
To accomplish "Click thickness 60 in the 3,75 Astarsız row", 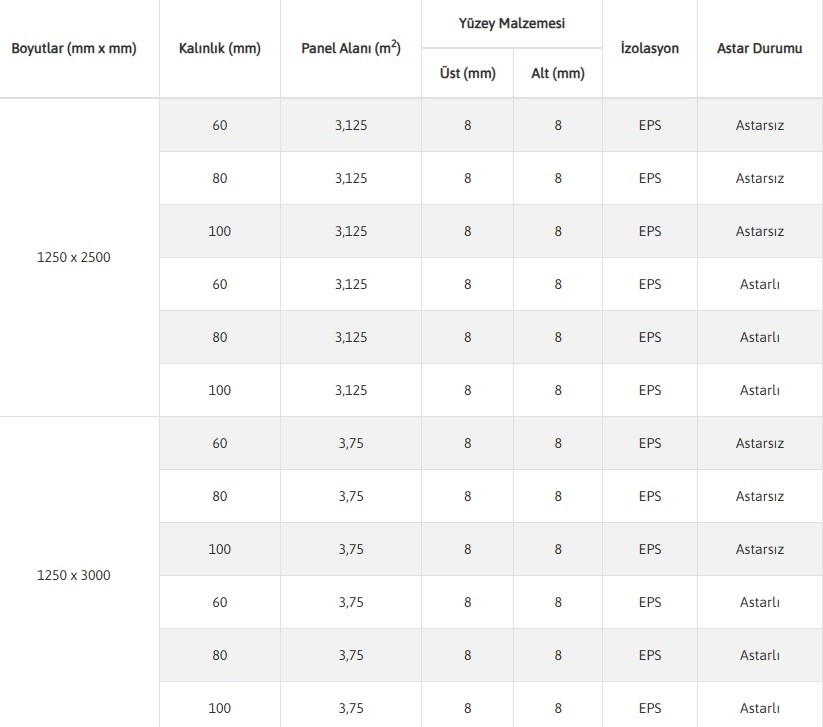I will (219, 443).
